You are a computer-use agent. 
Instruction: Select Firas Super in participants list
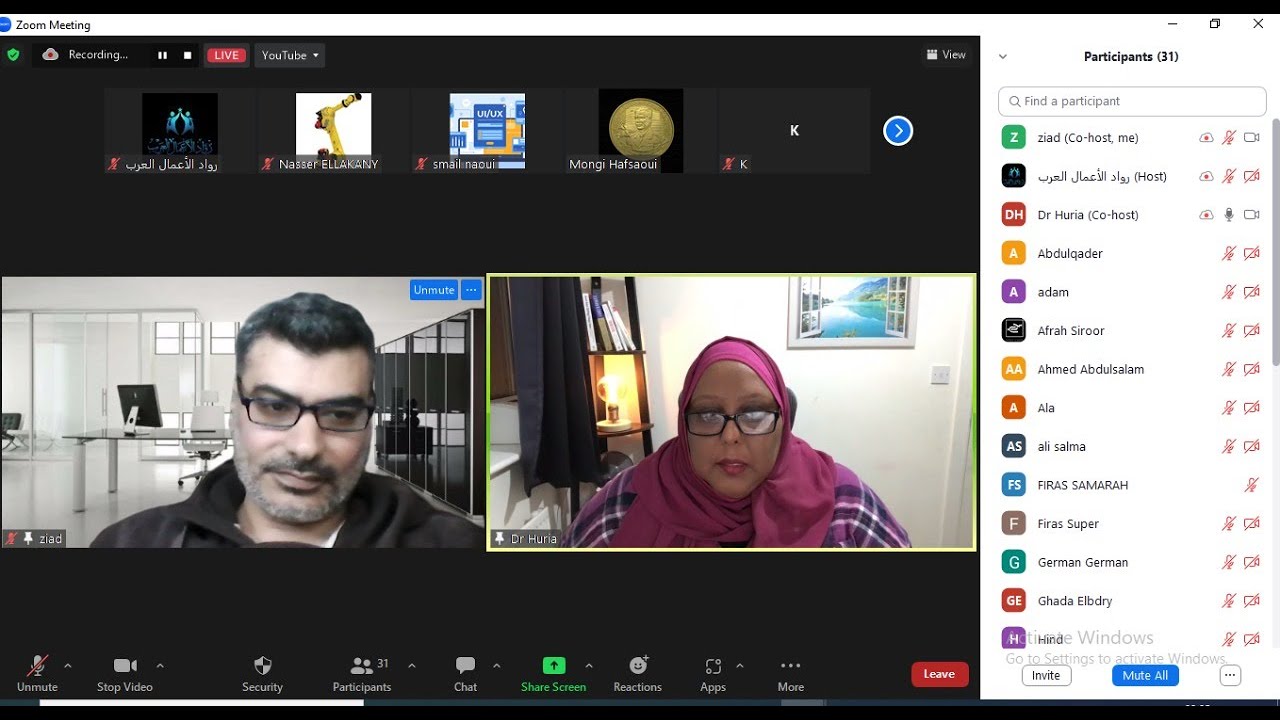point(1068,524)
